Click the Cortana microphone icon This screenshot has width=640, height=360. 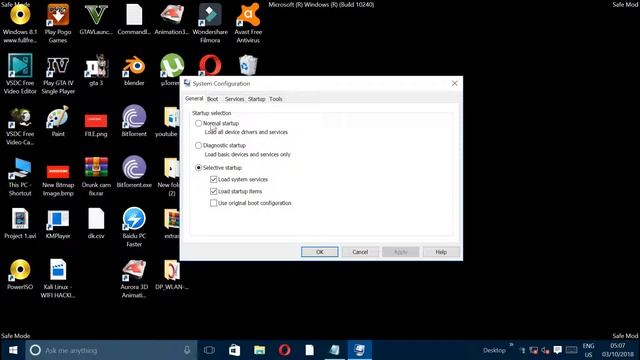click(x=187, y=350)
